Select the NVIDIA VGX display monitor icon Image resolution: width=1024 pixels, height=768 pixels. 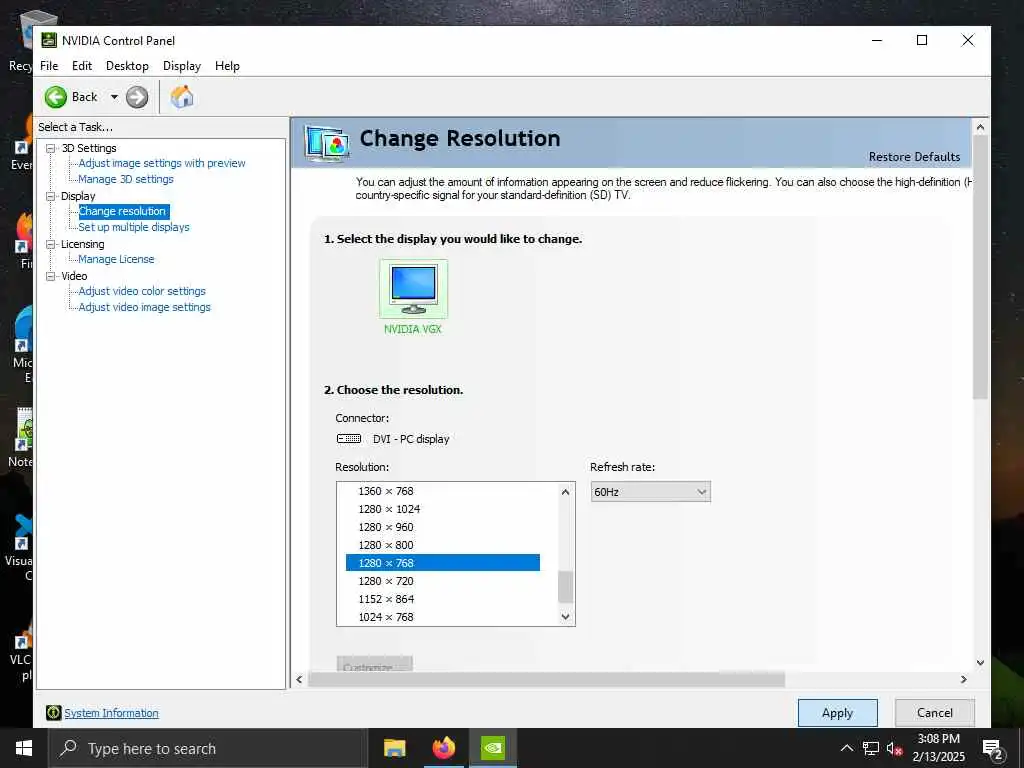(x=413, y=289)
